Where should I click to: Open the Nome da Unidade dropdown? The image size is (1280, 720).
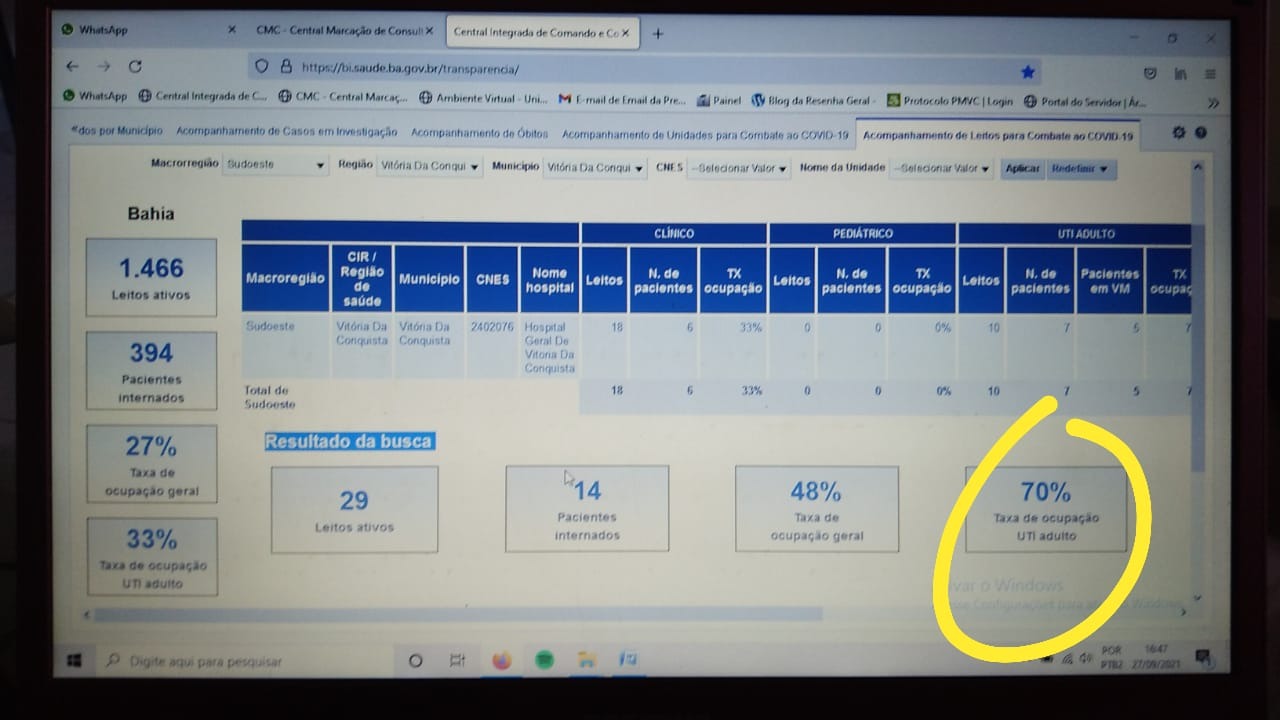(x=943, y=169)
